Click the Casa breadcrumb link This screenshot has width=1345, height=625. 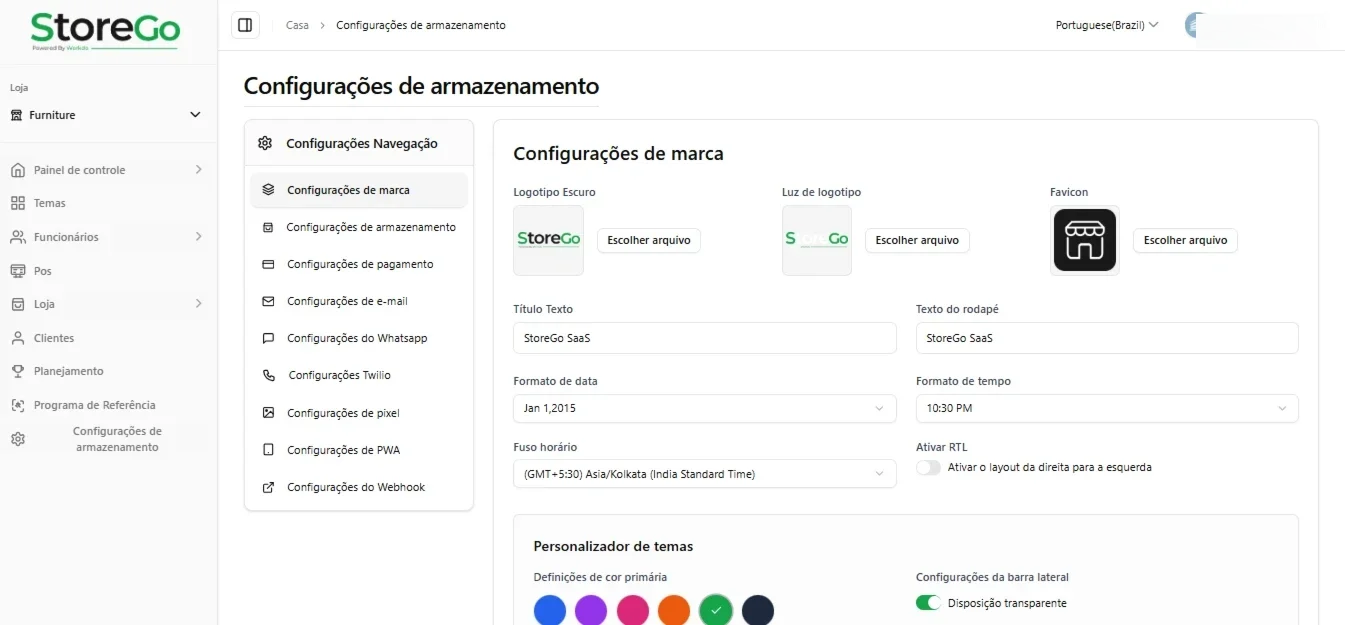tap(297, 25)
